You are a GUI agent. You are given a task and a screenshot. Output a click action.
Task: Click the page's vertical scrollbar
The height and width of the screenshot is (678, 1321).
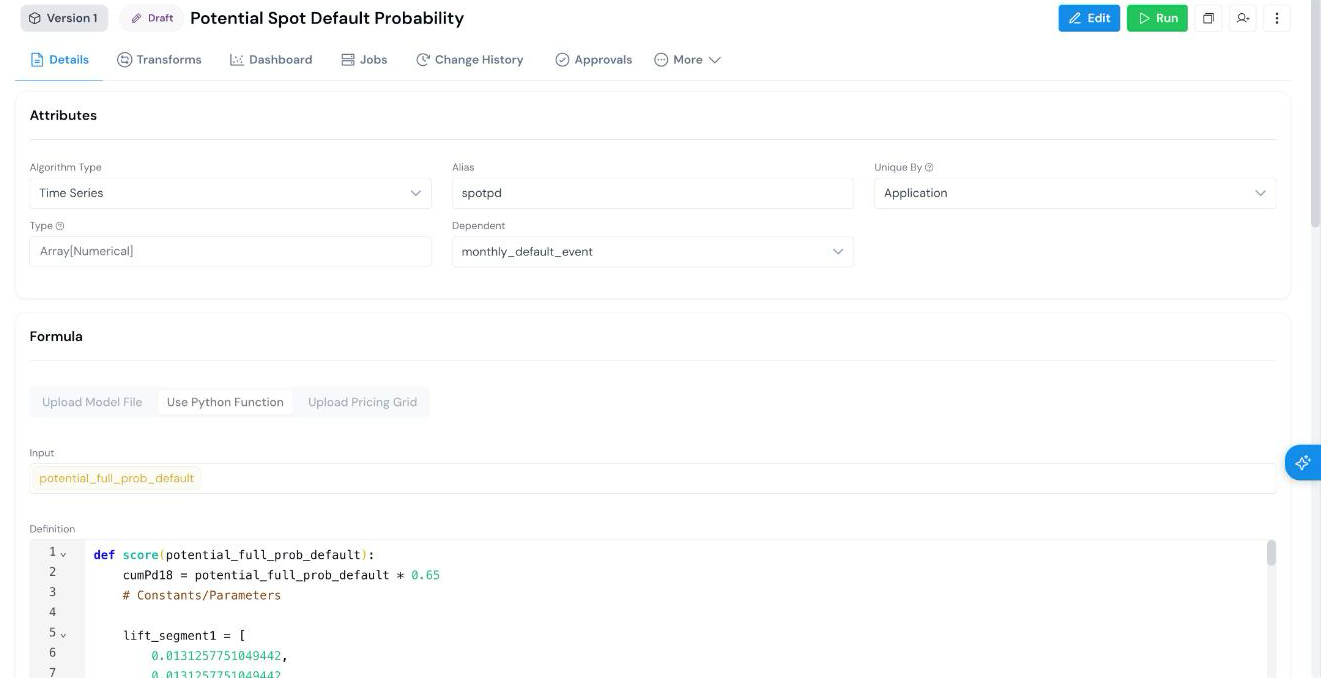pos(1315,115)
